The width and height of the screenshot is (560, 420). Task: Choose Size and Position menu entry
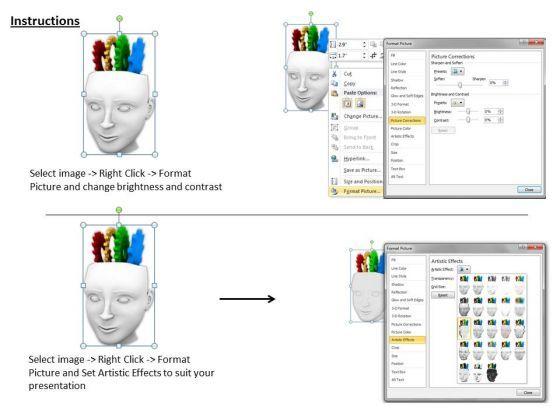pos(362,181)
